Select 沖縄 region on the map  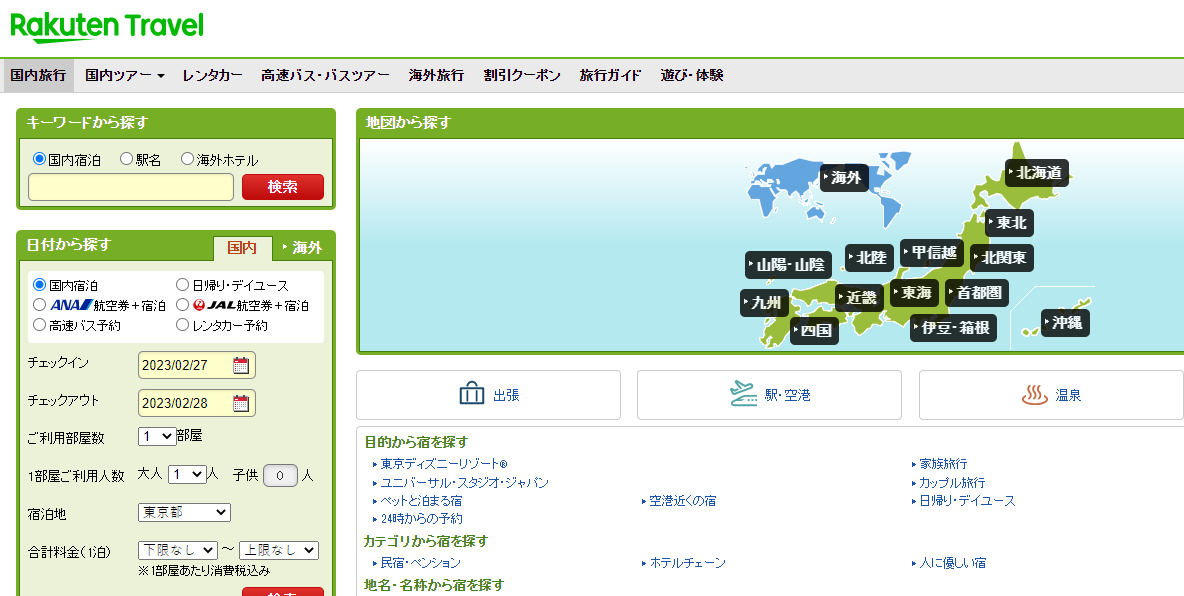[1065, 323]
